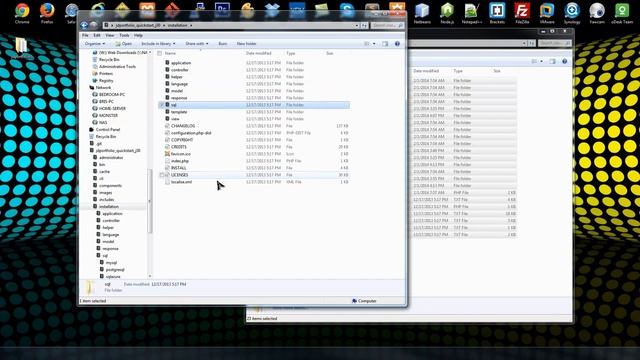Click the back window search box

pos(554,43)
